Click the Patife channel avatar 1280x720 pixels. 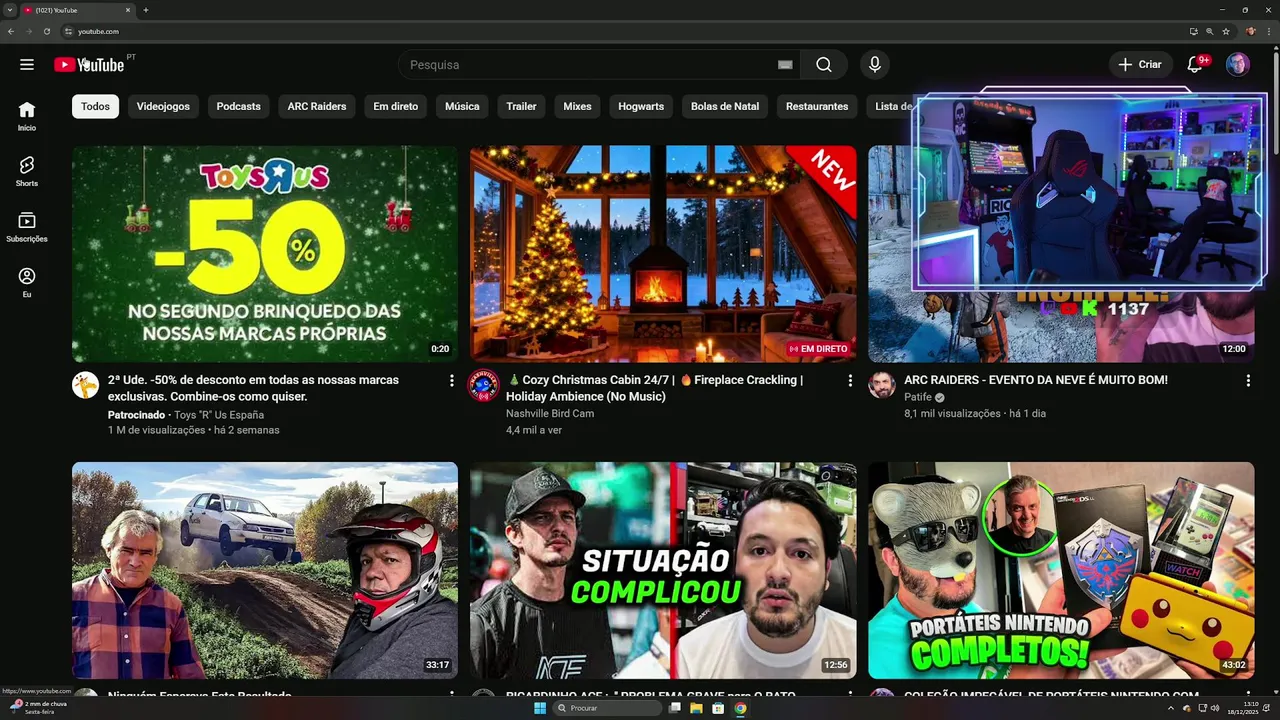pos(882,385)
